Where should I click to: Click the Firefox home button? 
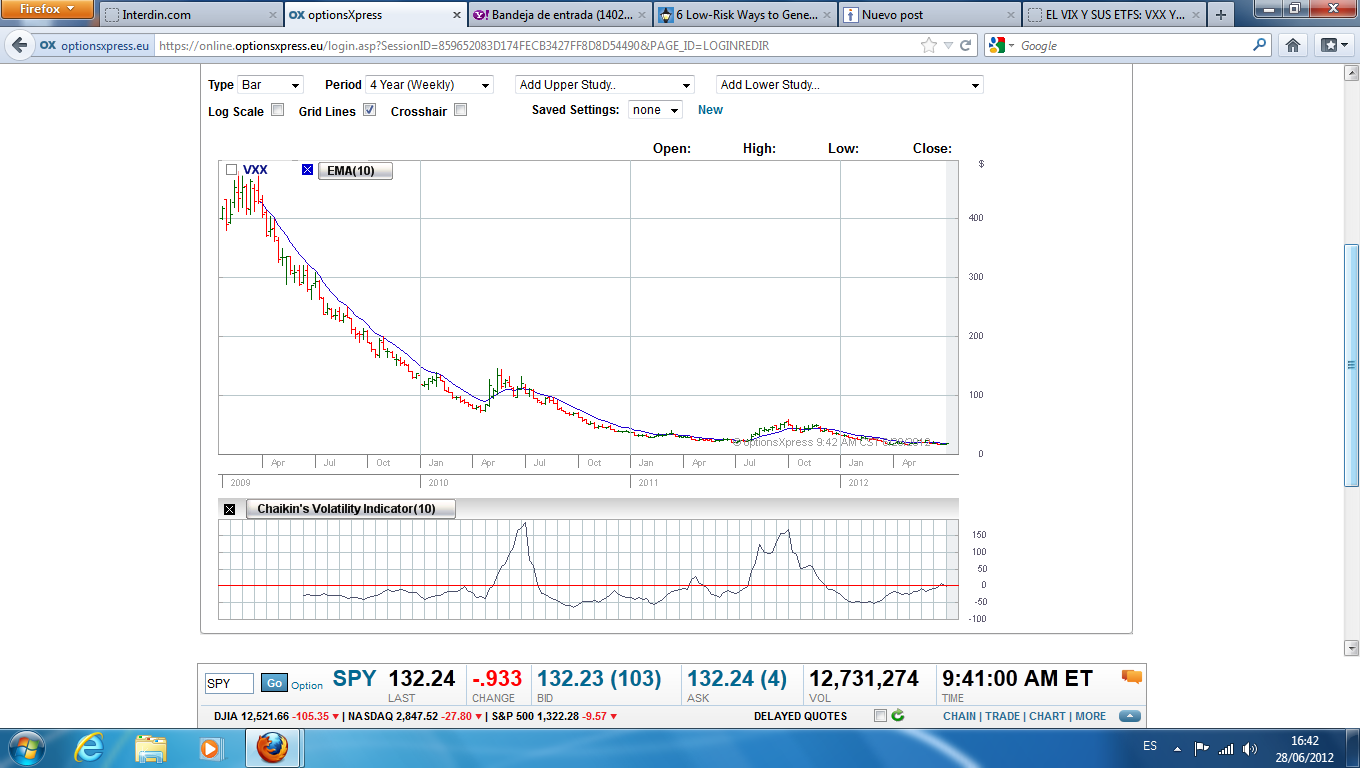pyautogui.click(x=1293, y=45)
